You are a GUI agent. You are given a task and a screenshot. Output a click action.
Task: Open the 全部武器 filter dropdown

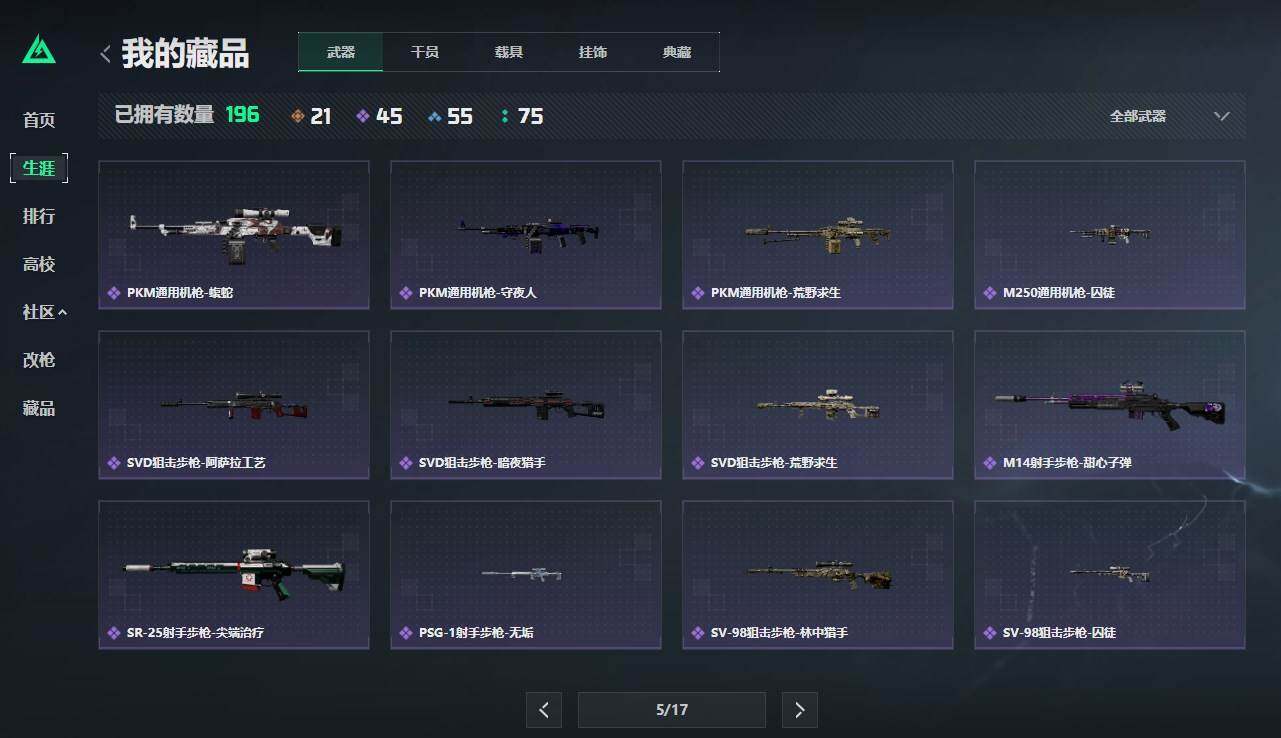pos(1169,116)
